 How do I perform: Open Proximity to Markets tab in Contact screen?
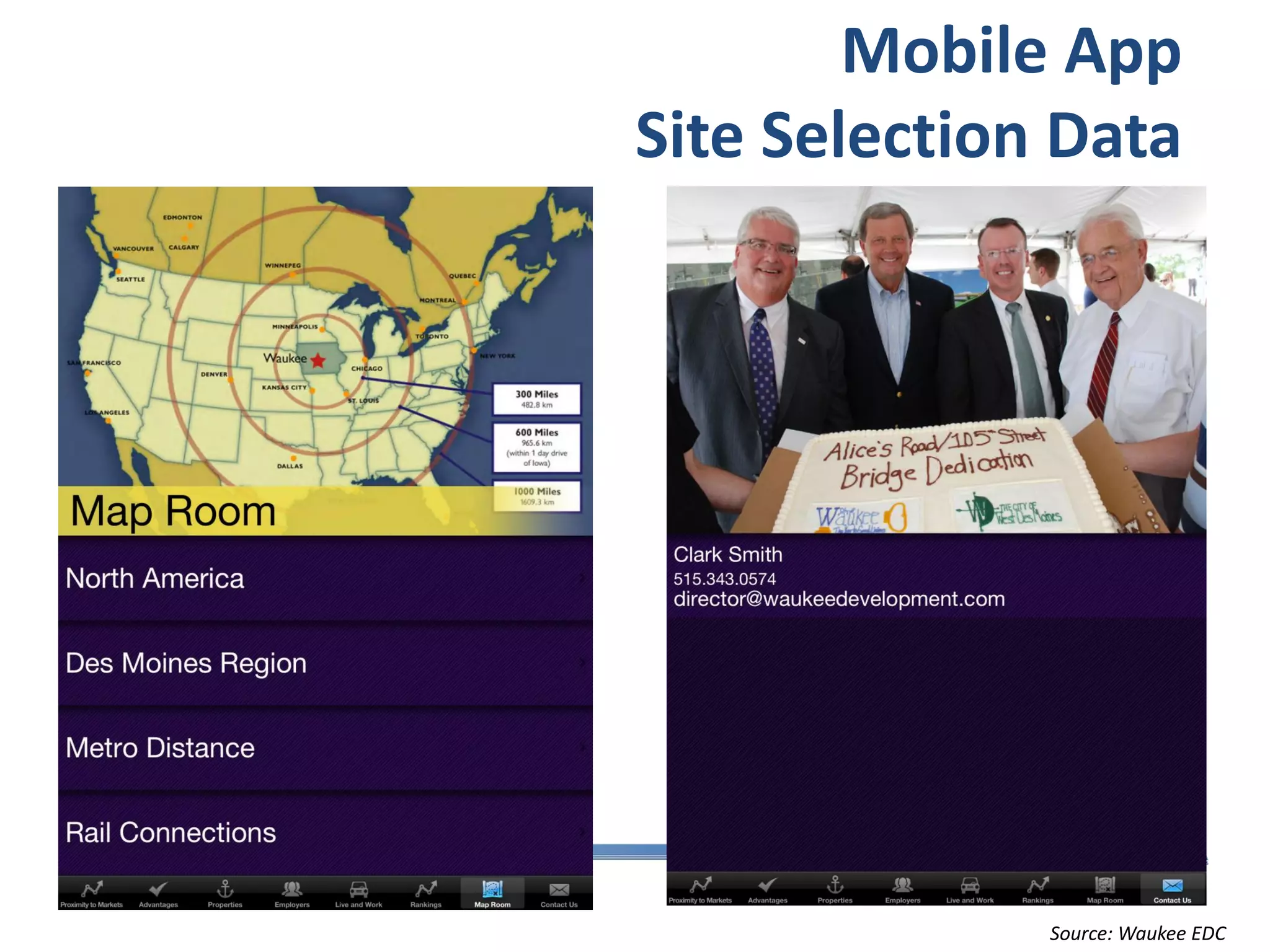(700, 889)
